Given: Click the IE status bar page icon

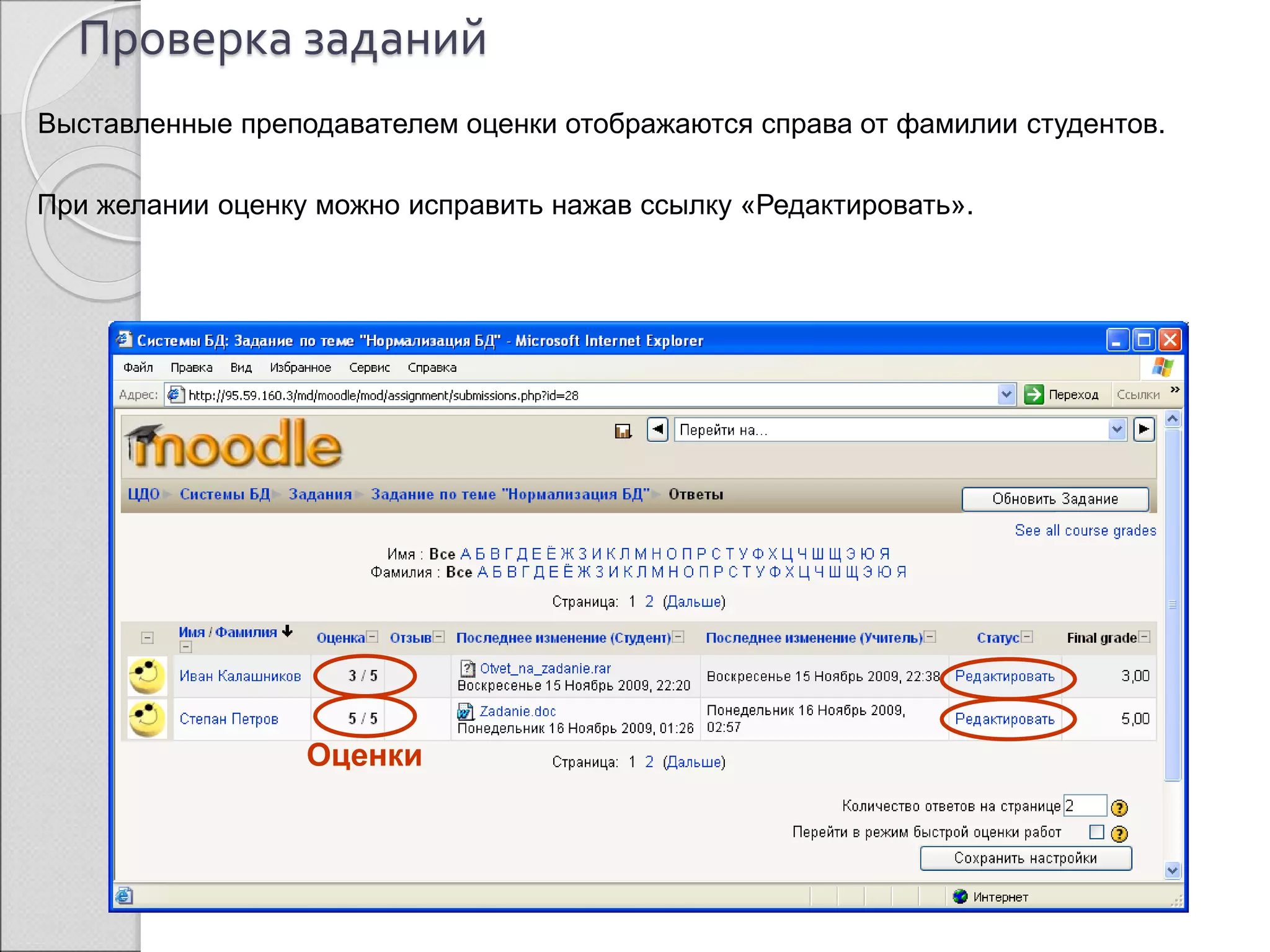Looking at the screenshot, I should point(124,896).
